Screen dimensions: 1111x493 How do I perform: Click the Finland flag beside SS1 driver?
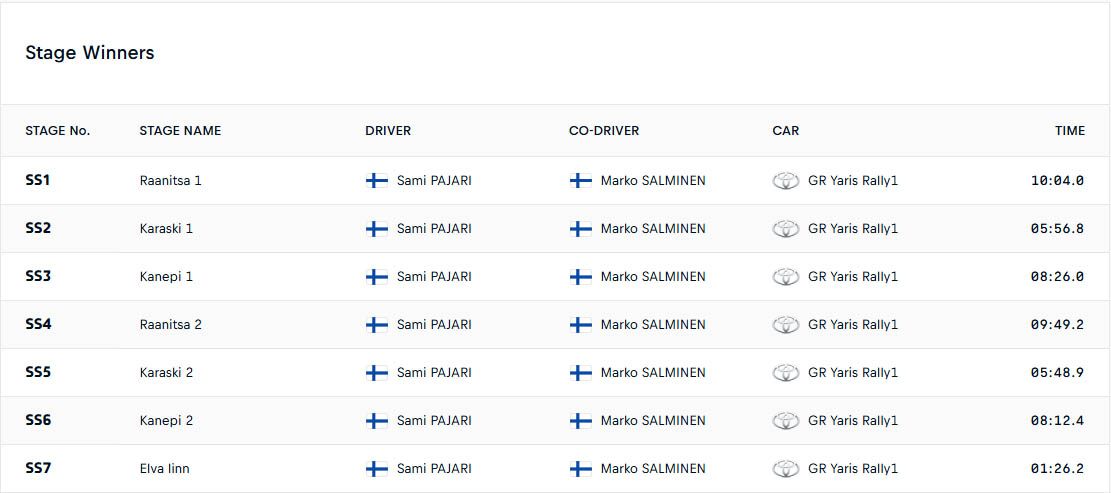pos(377,181)
